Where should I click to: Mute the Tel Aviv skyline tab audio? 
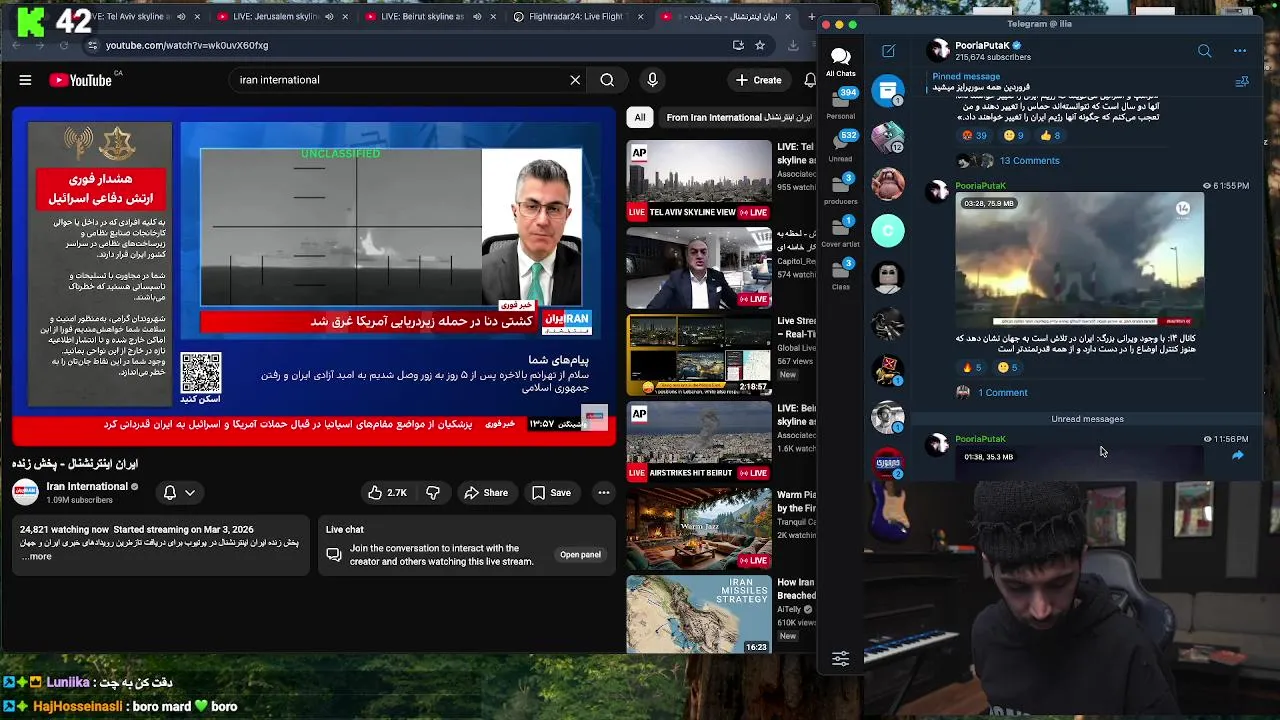click(181, 16)
